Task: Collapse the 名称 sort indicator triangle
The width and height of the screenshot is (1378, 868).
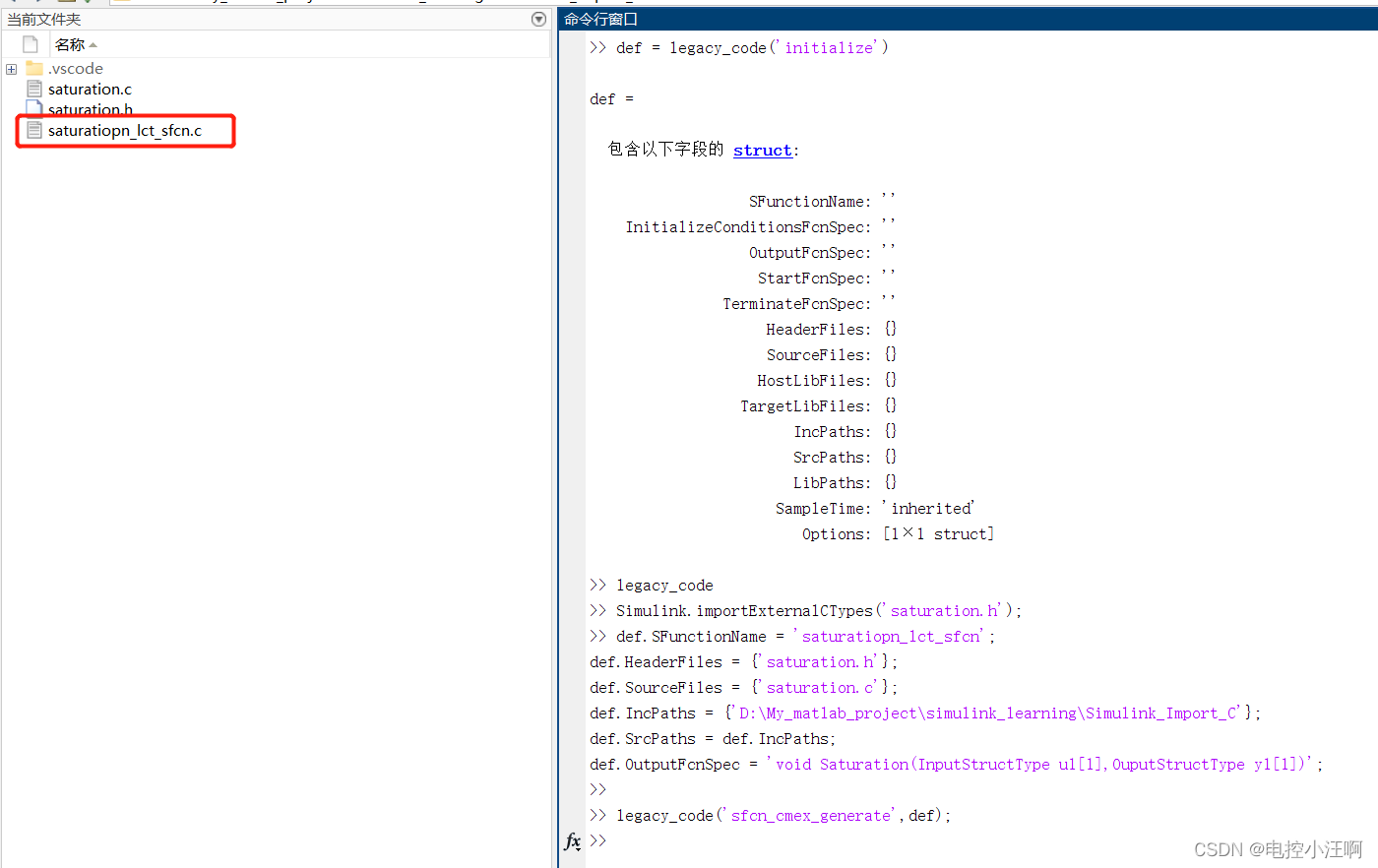Action: click(x=93, y=43)
